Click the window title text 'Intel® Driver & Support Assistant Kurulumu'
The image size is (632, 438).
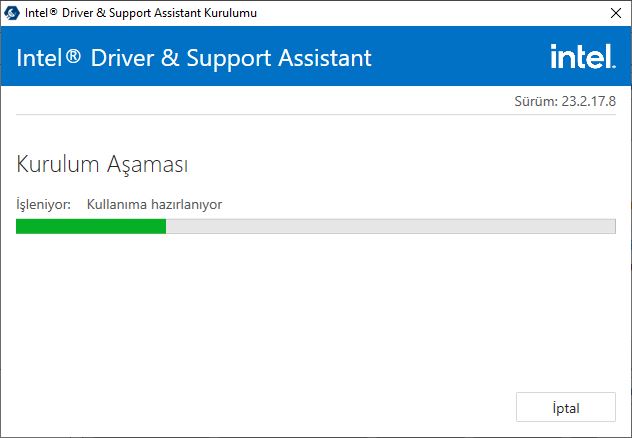[141, 13]
